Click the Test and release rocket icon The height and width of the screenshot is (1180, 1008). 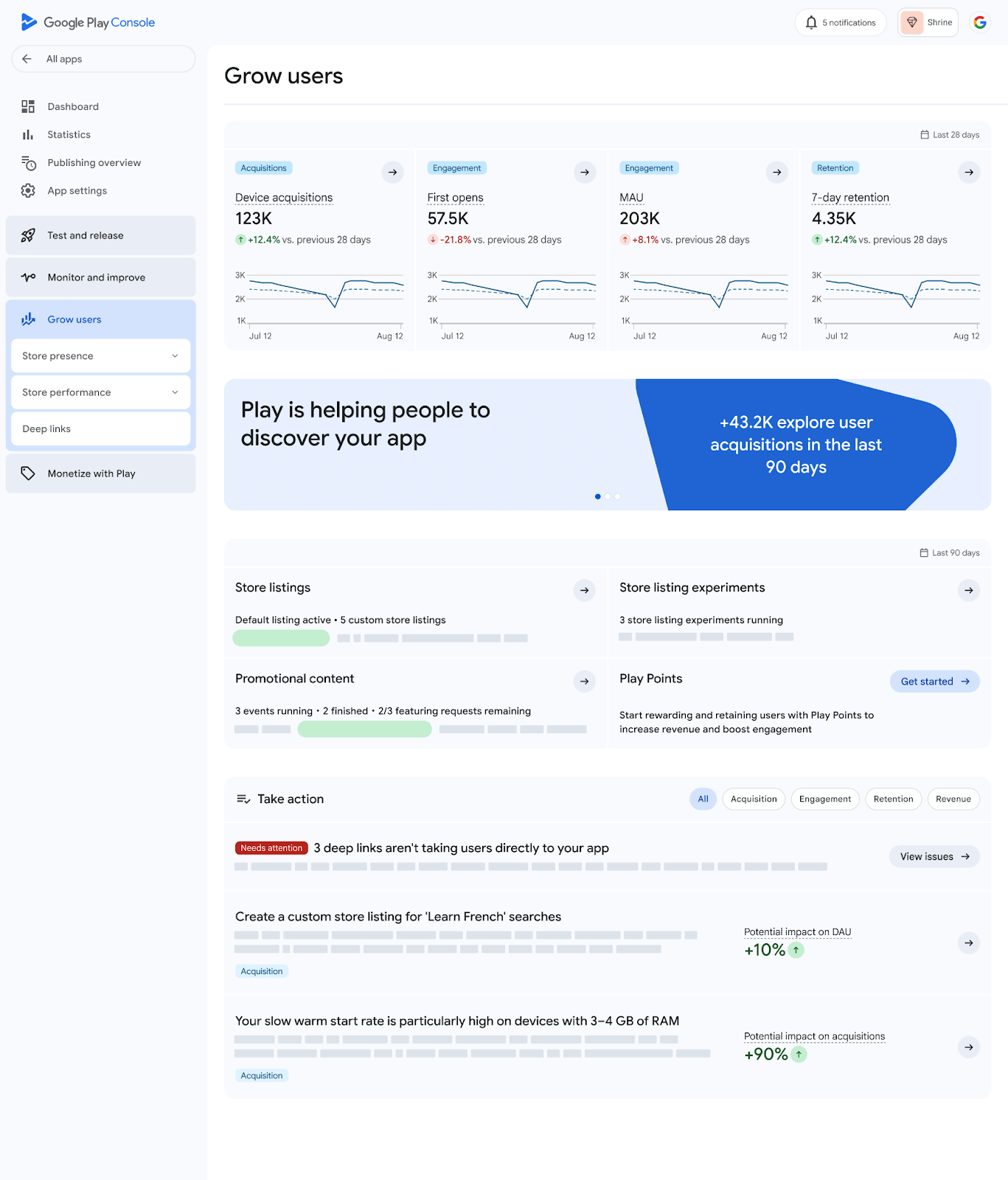pos(28,236)
